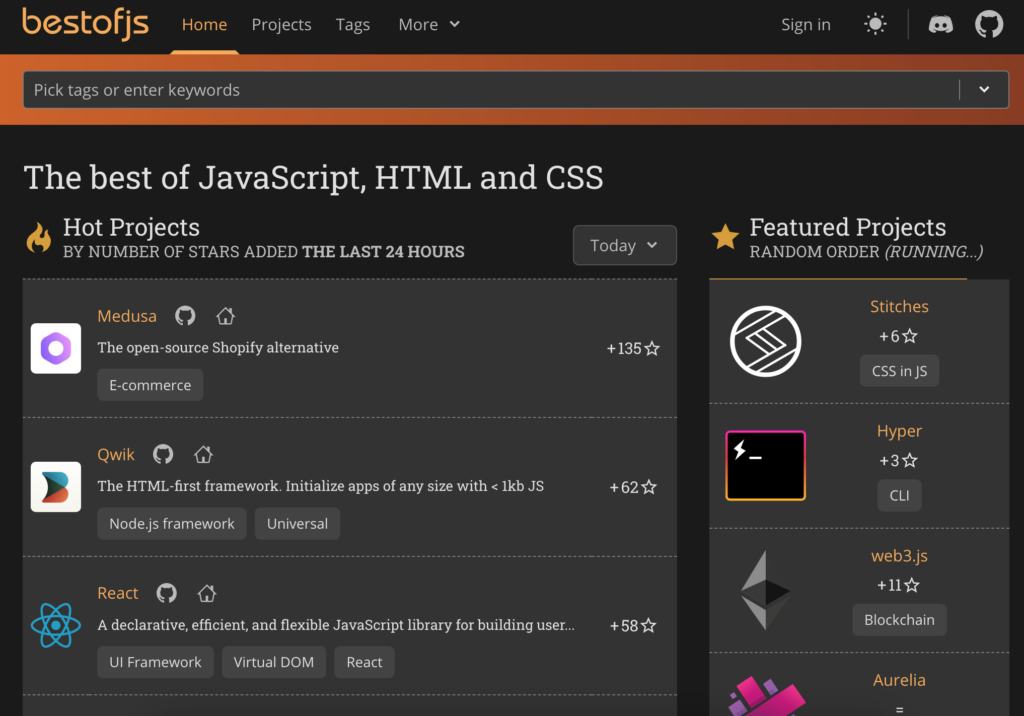Viewport: 1024px width, 716px height.
Task: Open the GitHub icon in top bar
Action: (x=988, y=25)
